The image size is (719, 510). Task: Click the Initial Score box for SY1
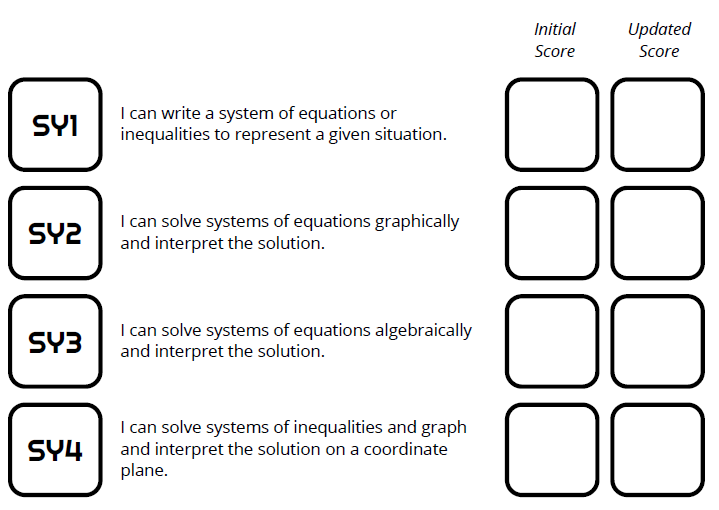tap(552, 125)
